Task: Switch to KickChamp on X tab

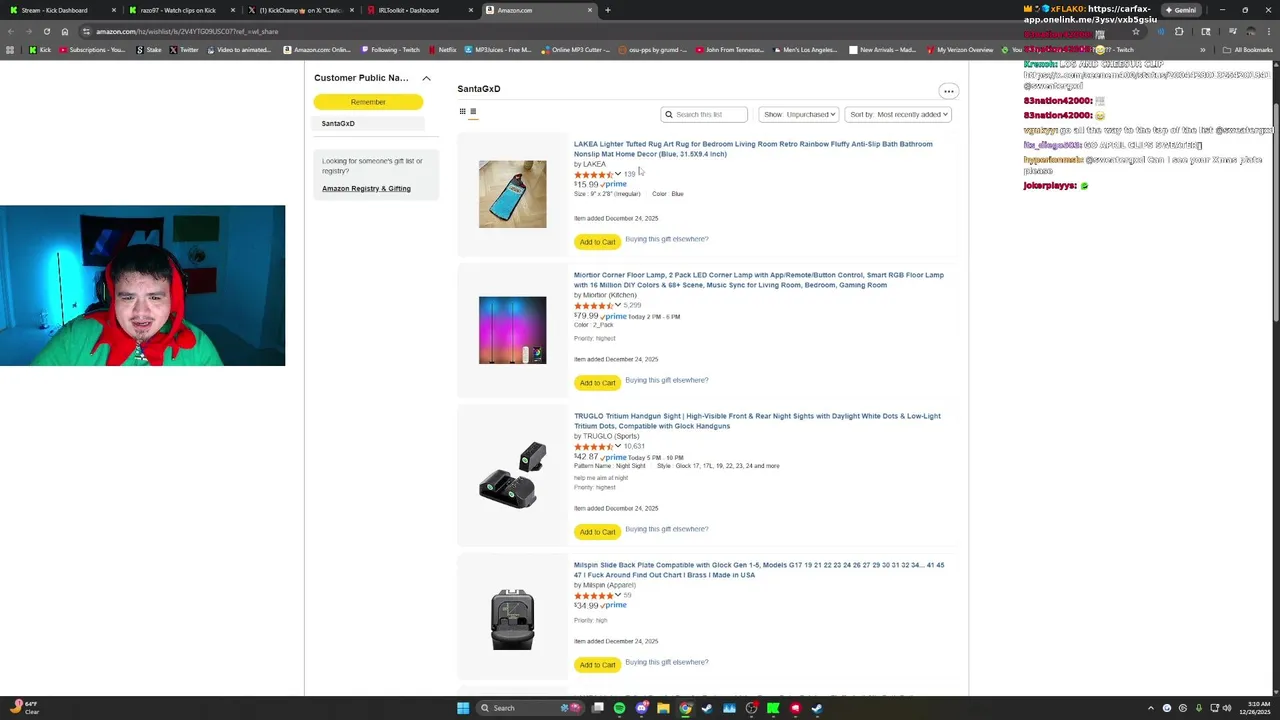Action: pyautogui.click(x=300, y=10)
